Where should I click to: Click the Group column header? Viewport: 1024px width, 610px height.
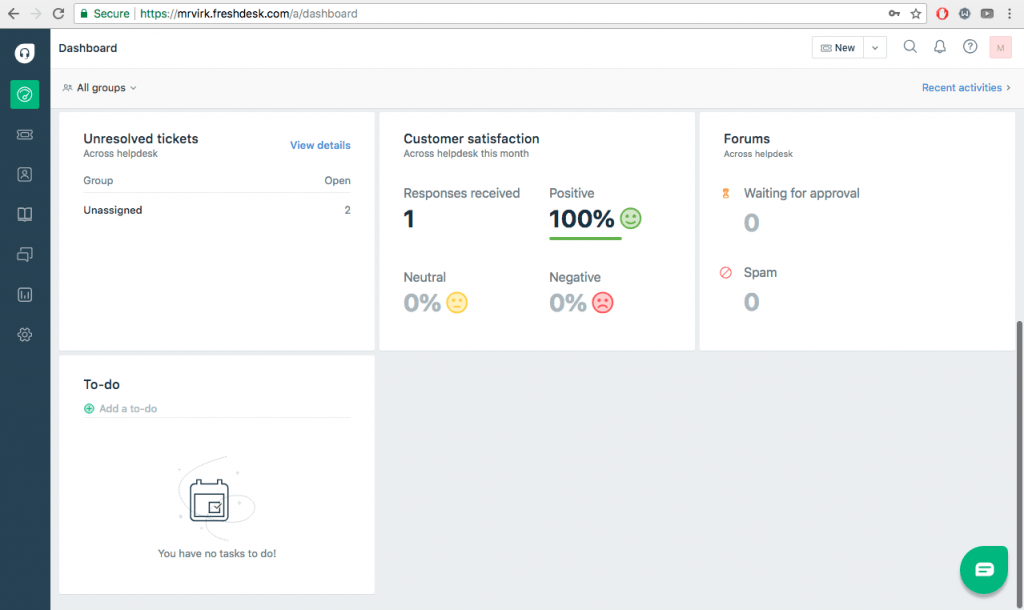coord(98,180)
